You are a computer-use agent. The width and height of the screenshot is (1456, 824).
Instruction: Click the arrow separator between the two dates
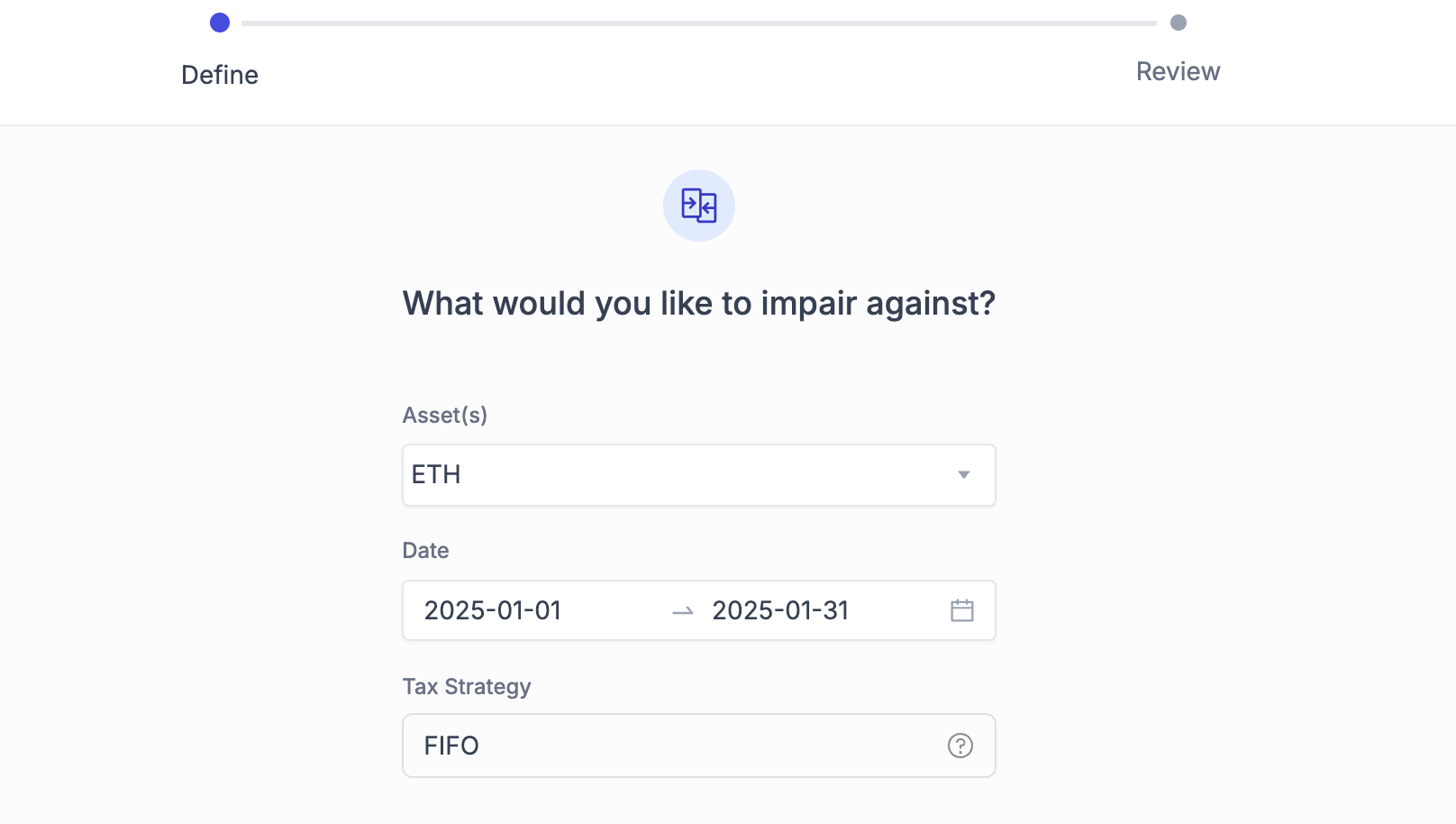(x=683, y=611)
